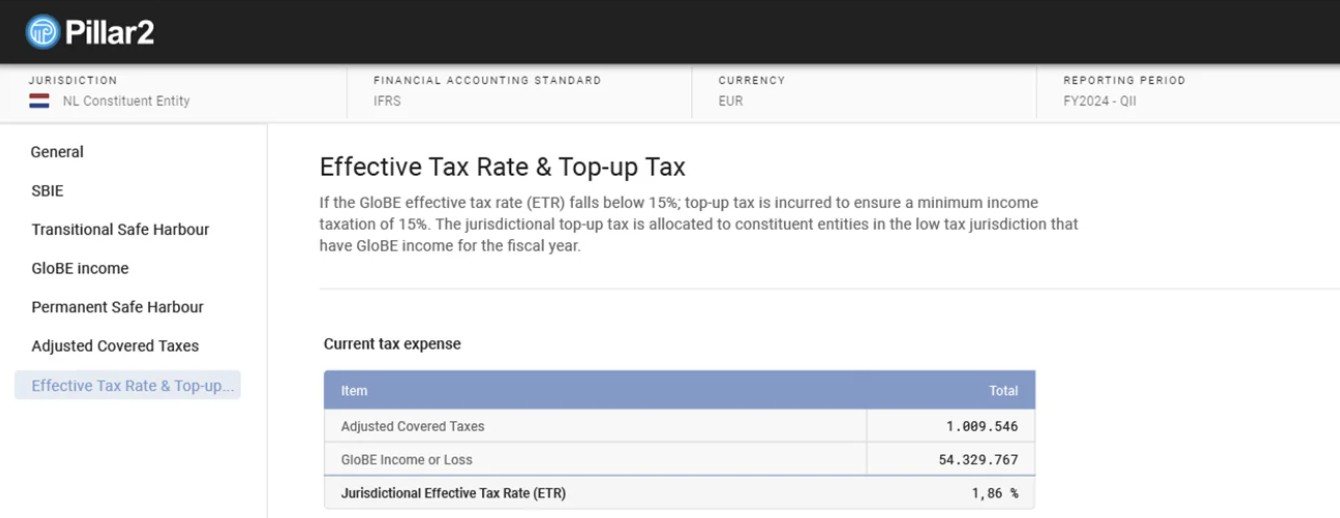The width and height of the screenshot is (1340, 518).
Task: Open the GloBE income section
Action: (x=80, y=268)
